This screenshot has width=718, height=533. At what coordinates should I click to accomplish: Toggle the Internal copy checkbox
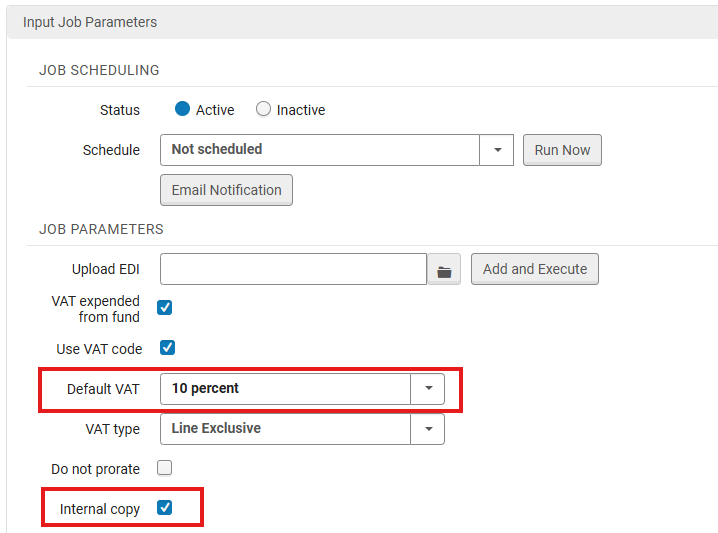tap(164, 507)
